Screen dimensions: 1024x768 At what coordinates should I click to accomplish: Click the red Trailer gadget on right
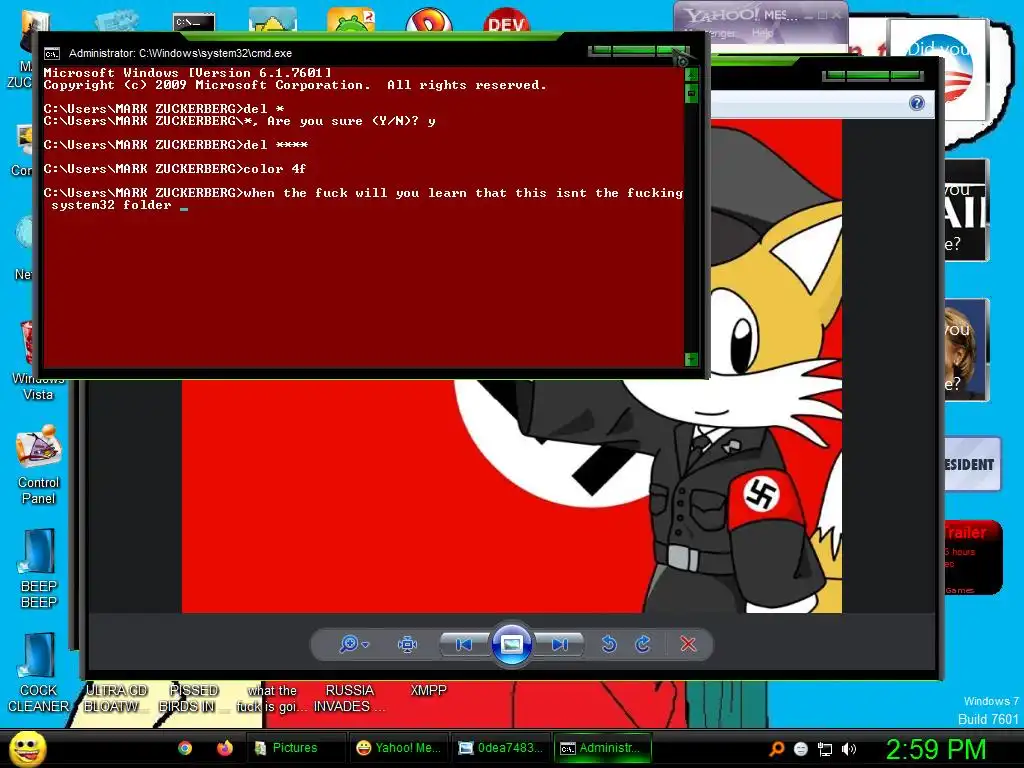click(x=973, y=557)
